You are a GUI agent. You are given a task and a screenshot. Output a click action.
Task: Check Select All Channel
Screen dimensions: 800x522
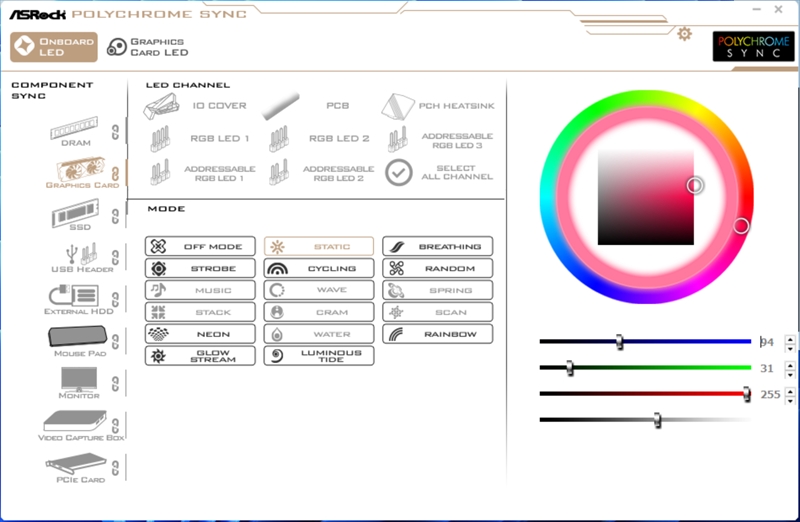[439, 172]
